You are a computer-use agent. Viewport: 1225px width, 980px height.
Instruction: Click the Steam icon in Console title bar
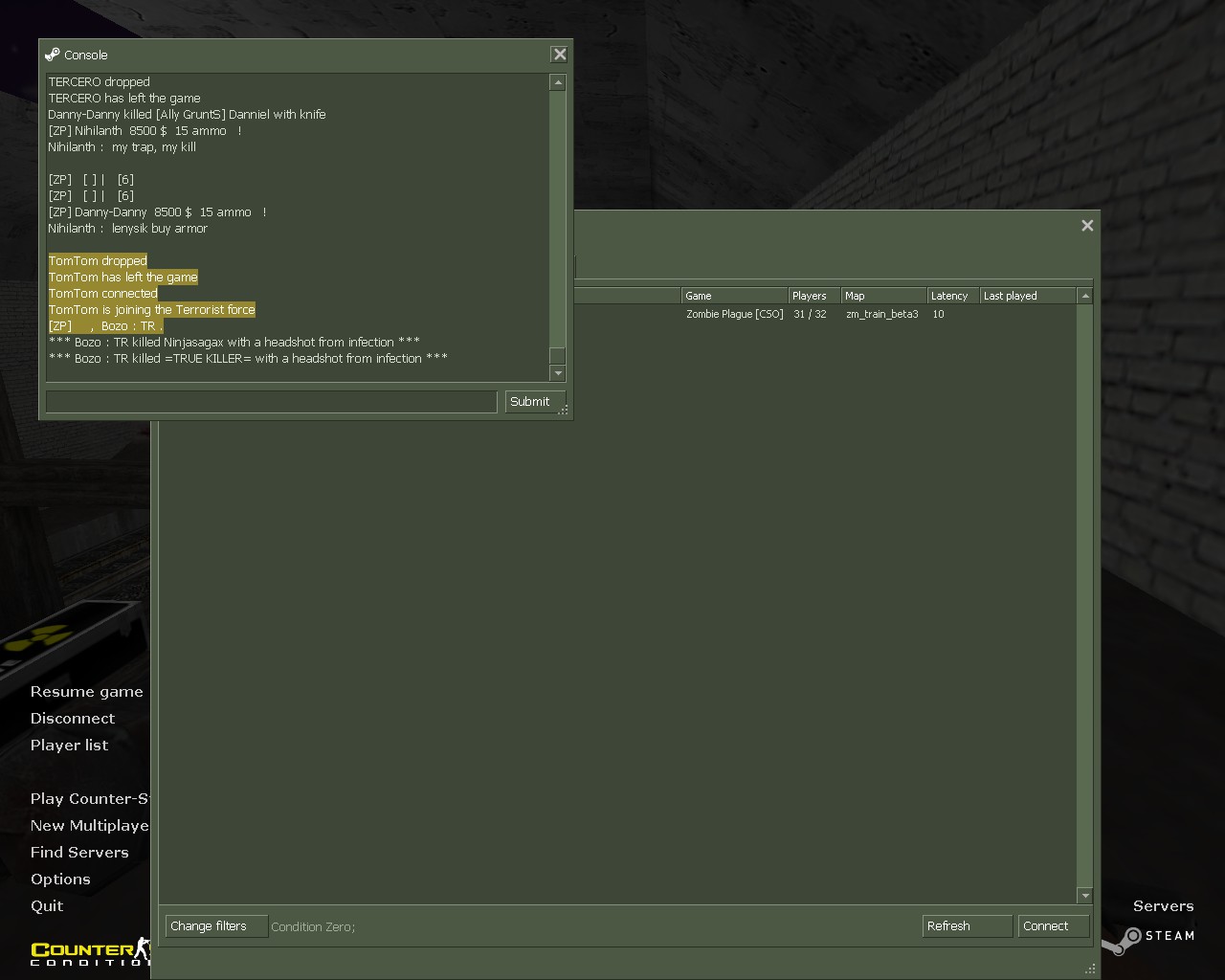[53, 55]
